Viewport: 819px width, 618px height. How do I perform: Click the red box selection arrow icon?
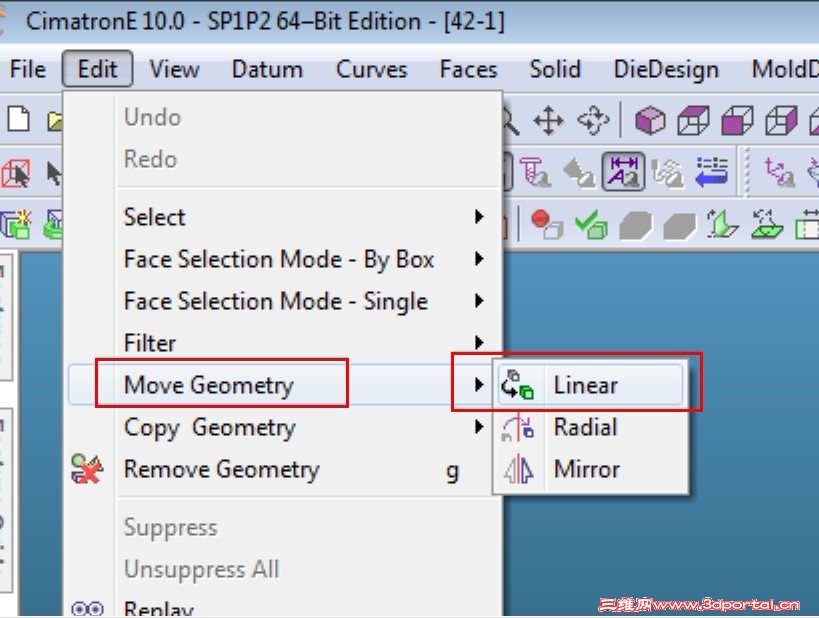[x=15, y=173]
